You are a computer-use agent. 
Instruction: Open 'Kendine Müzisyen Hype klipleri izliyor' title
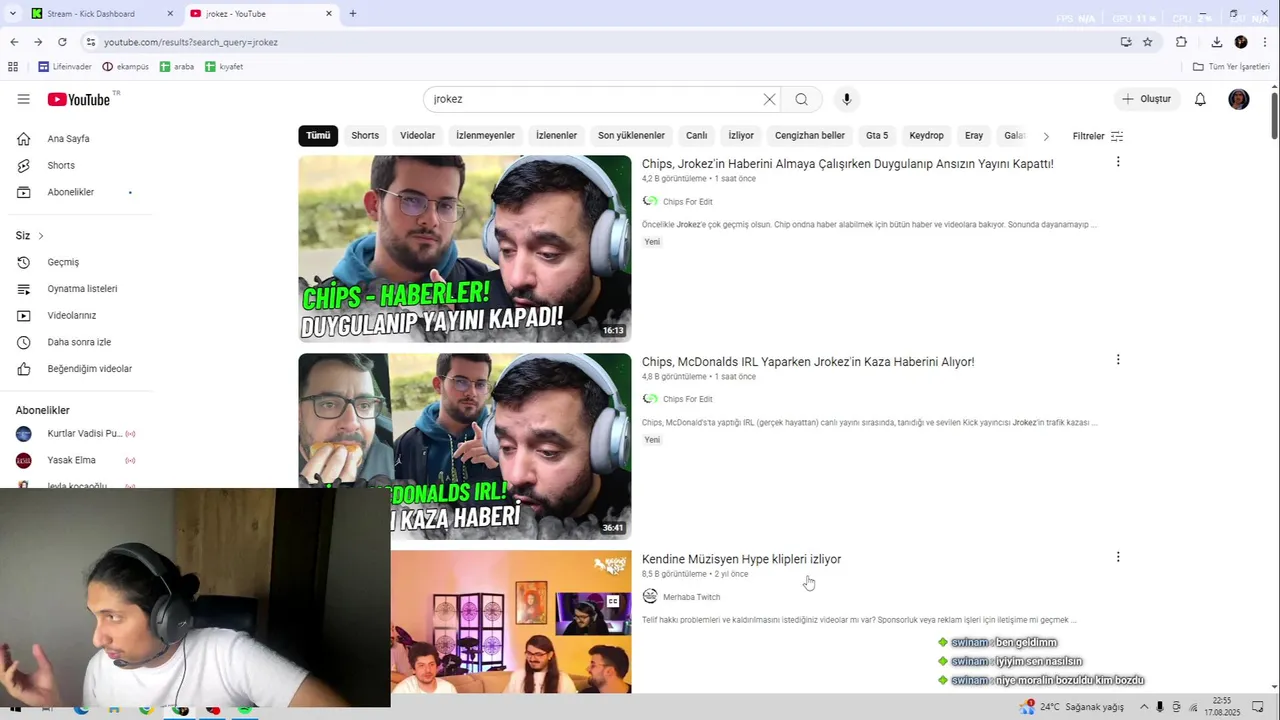click(x=741, y=559)
